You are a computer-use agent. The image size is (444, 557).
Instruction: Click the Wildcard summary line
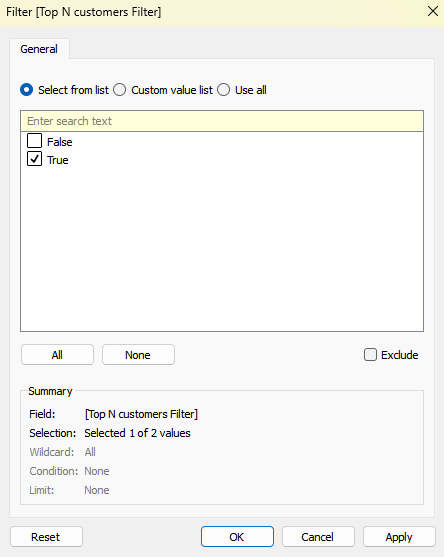click(63, 452)
